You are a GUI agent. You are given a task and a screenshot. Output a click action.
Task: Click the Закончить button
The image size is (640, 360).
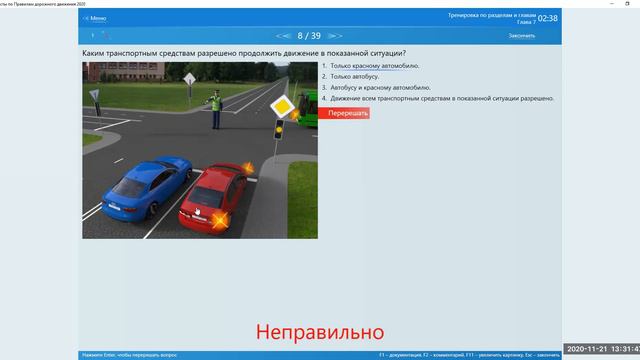click(x=521, y=36)
